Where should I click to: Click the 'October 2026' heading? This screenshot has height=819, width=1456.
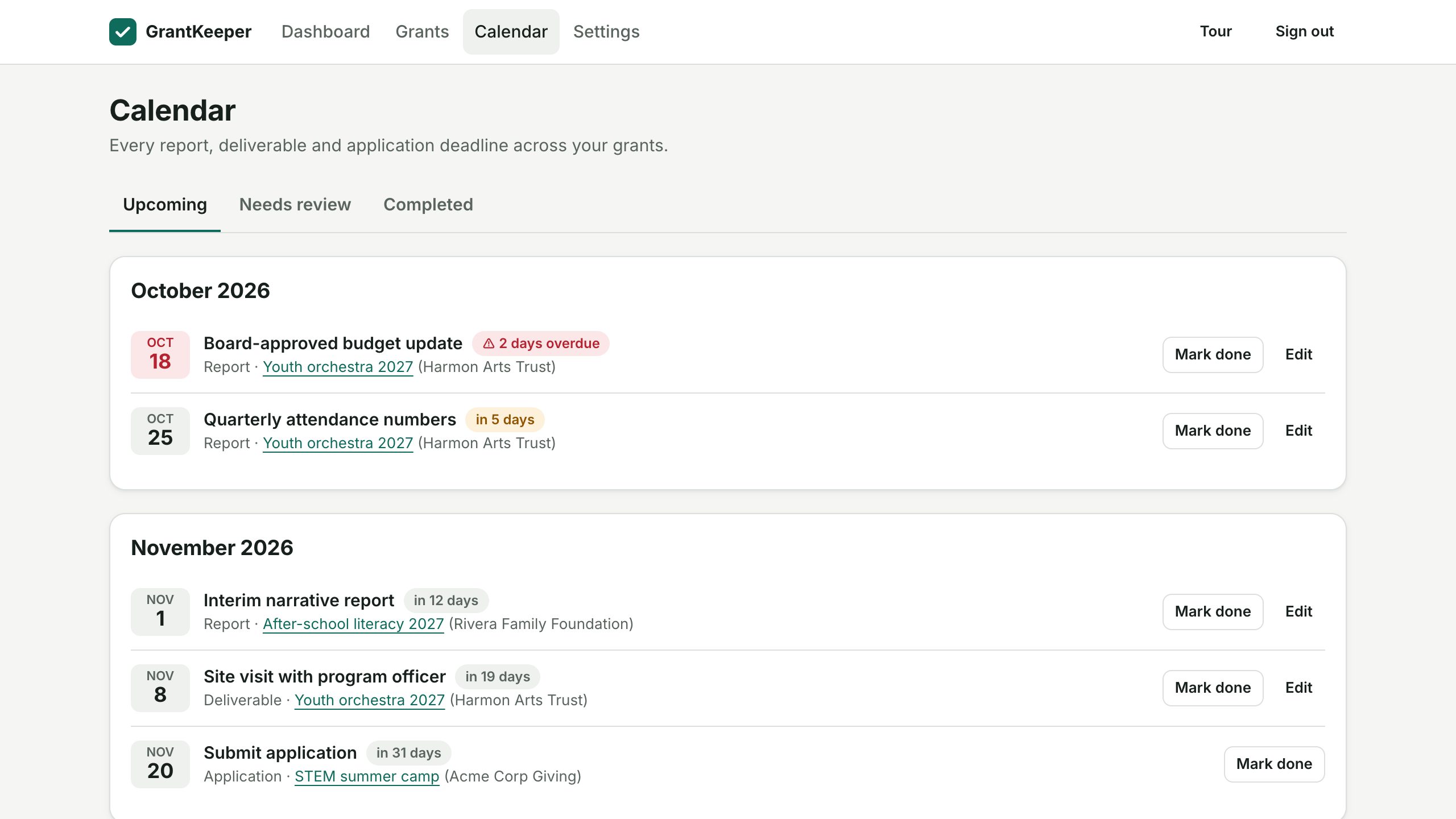pyautogui.click(x=200, y=291)
